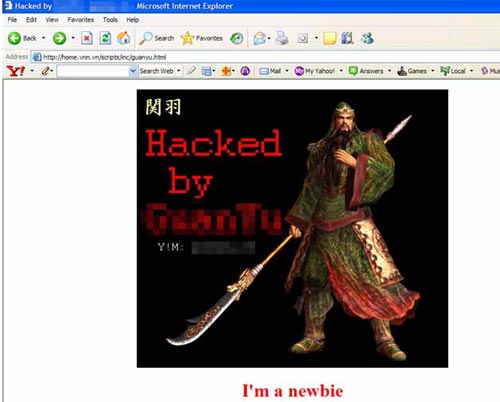The height and width of the screenshot is (402, 500).
Task: Click the Yahoo toolbar pencil icon
Action: (46, 71)
